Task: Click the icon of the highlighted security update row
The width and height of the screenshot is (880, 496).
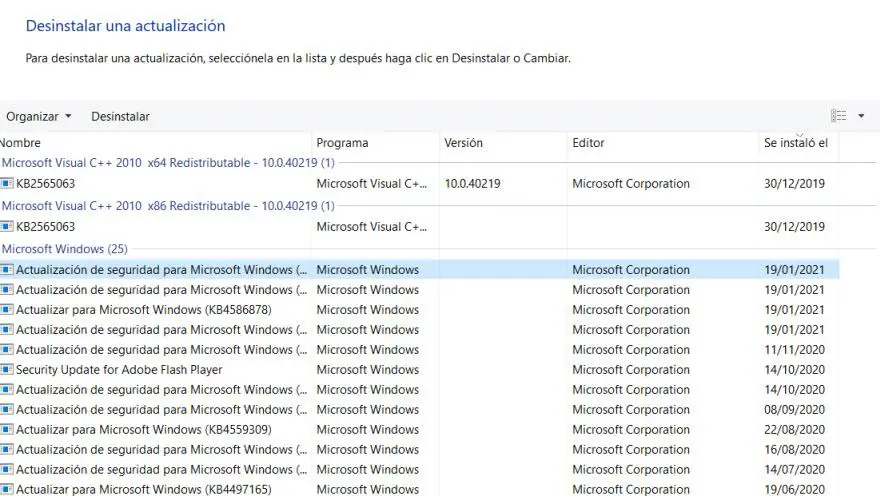Action: pyautogui.click(x=7, y=270)
